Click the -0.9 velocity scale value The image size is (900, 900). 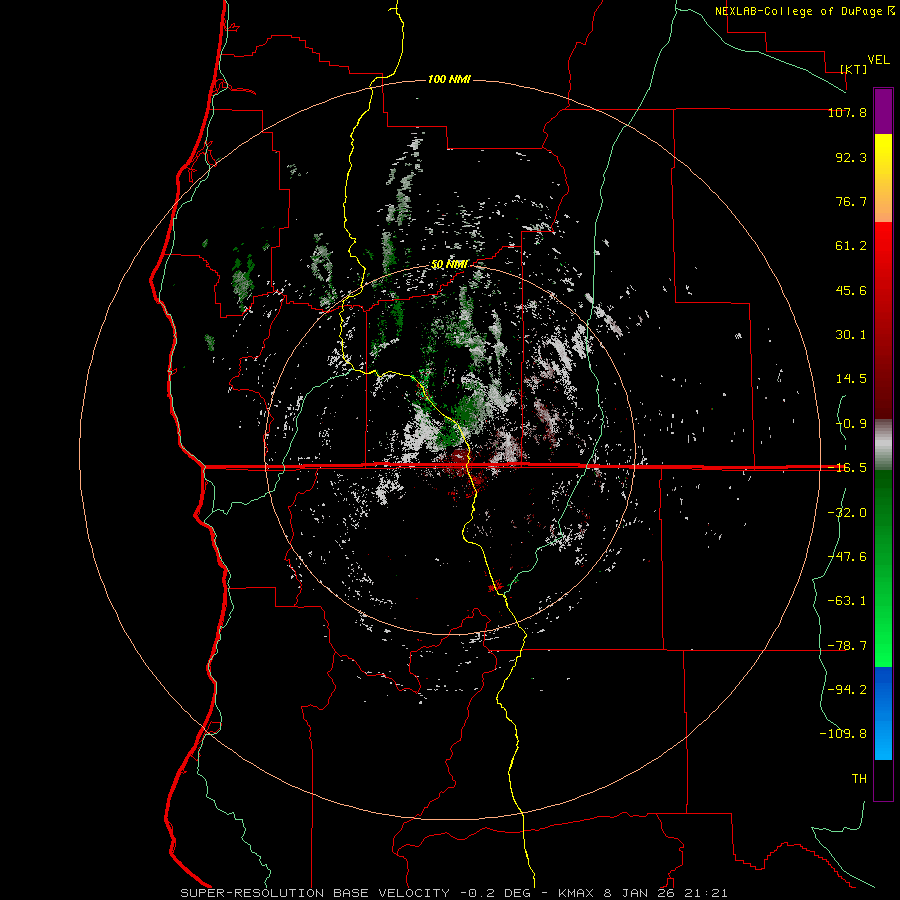(851, 424)
